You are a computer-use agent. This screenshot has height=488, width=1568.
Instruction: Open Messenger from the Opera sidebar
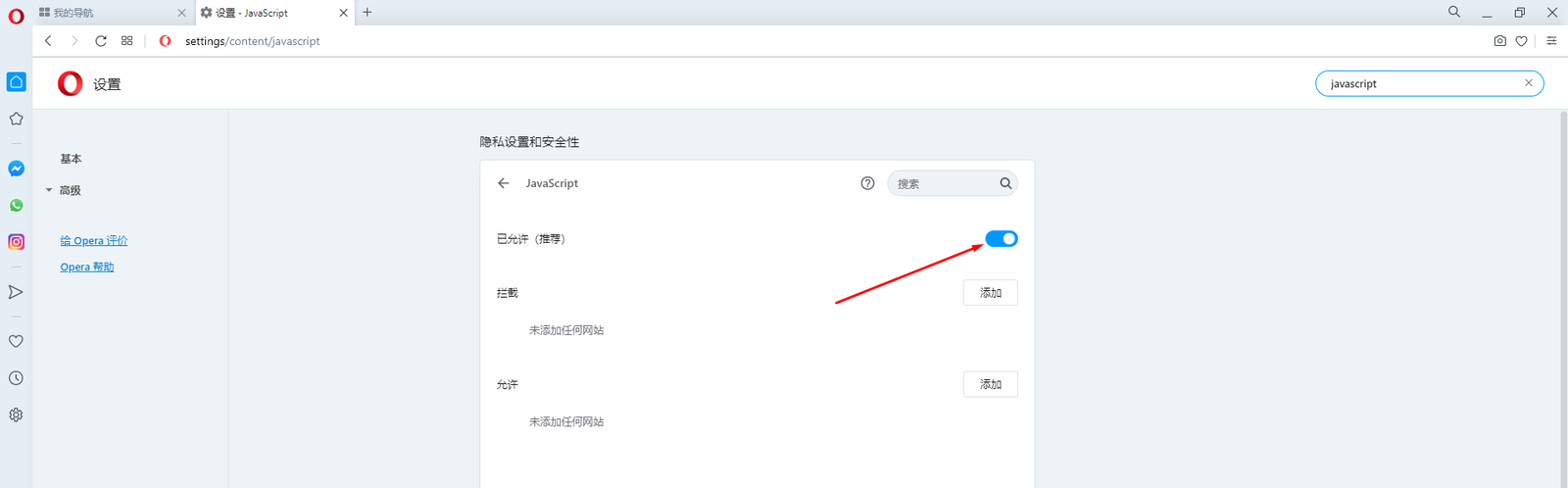[x=16, y=169]
